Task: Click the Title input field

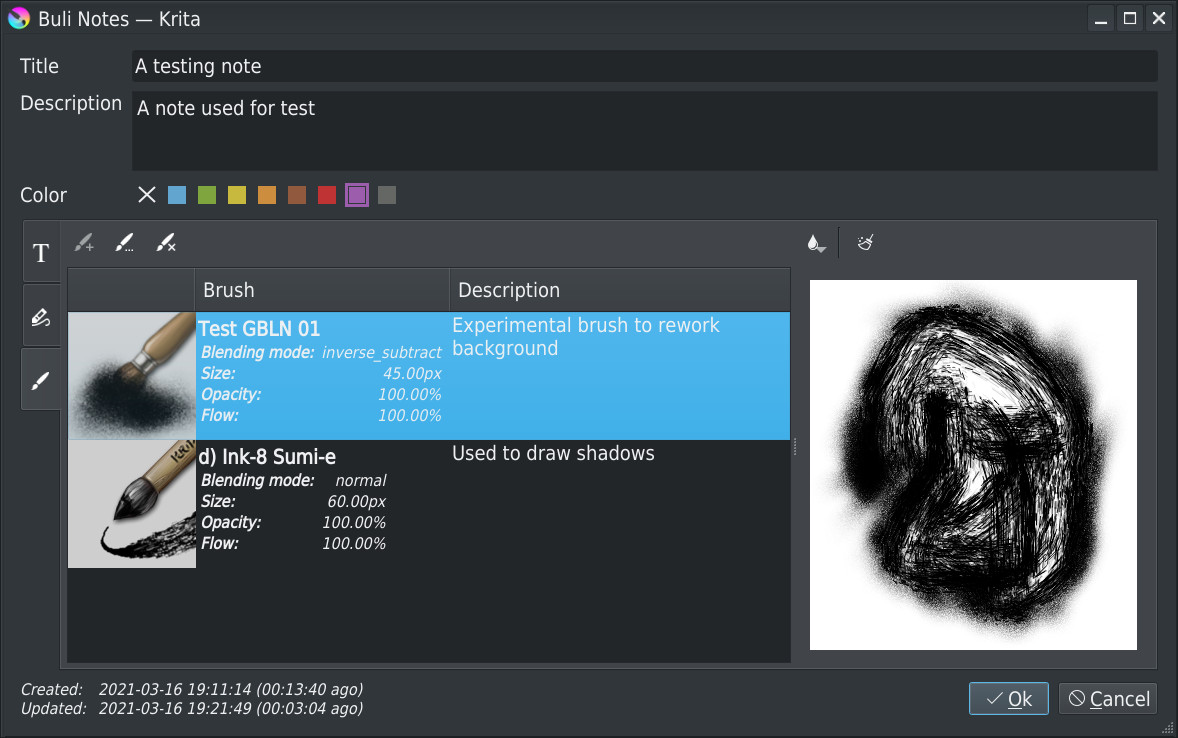Action: (x=645, y=66)
